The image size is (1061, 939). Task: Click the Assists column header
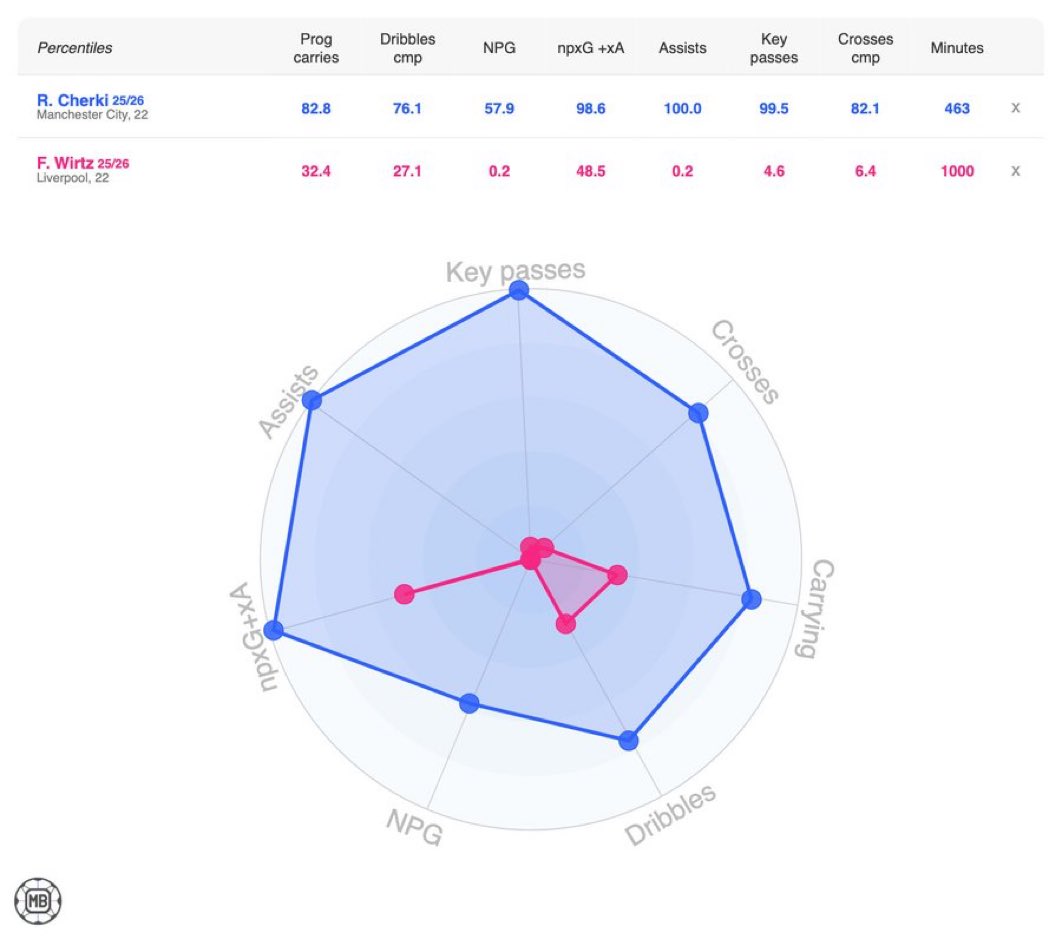click(x=682, y=48)
